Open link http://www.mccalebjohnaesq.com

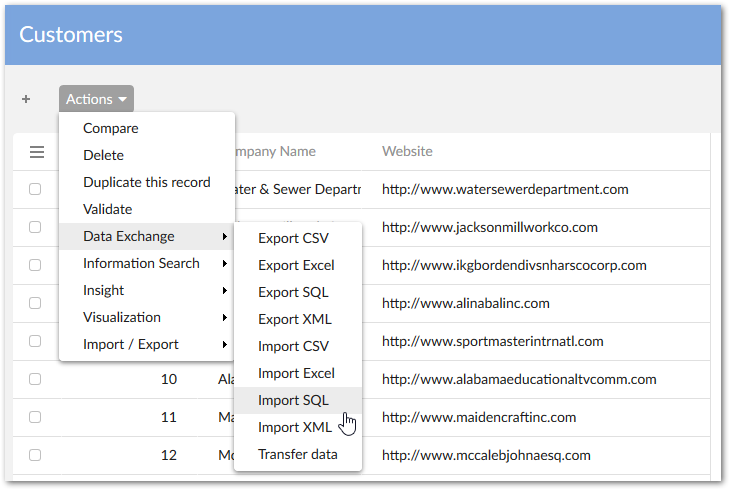coord(486,455)
